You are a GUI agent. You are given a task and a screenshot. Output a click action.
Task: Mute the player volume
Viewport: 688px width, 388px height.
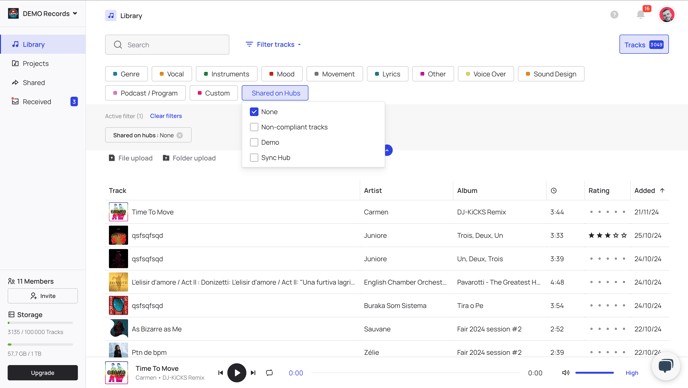click(x=566, y=373)
